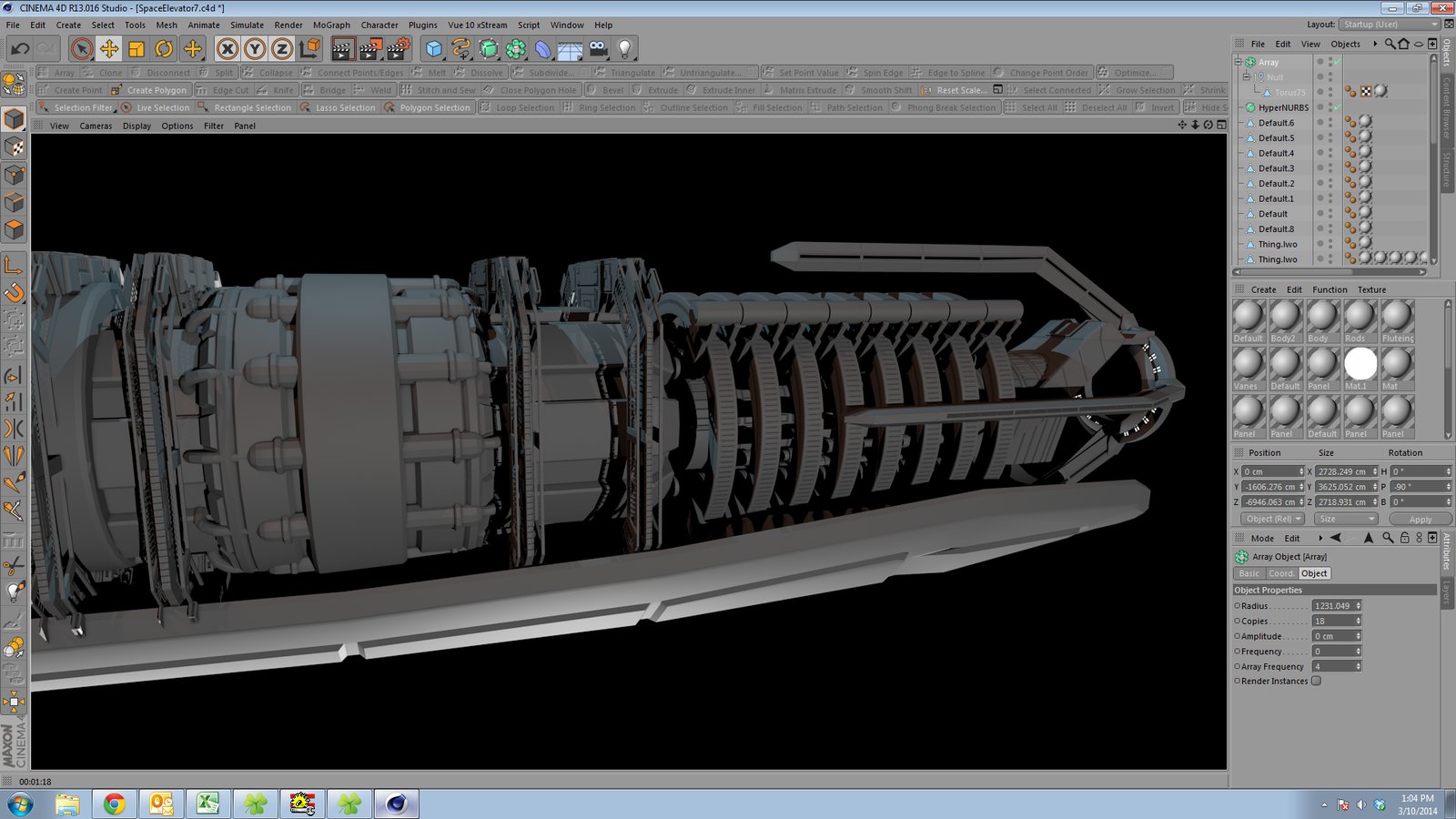The image size is (1456, 819).
Task: Select the Knife tool
Action: [x=276, y=90]
